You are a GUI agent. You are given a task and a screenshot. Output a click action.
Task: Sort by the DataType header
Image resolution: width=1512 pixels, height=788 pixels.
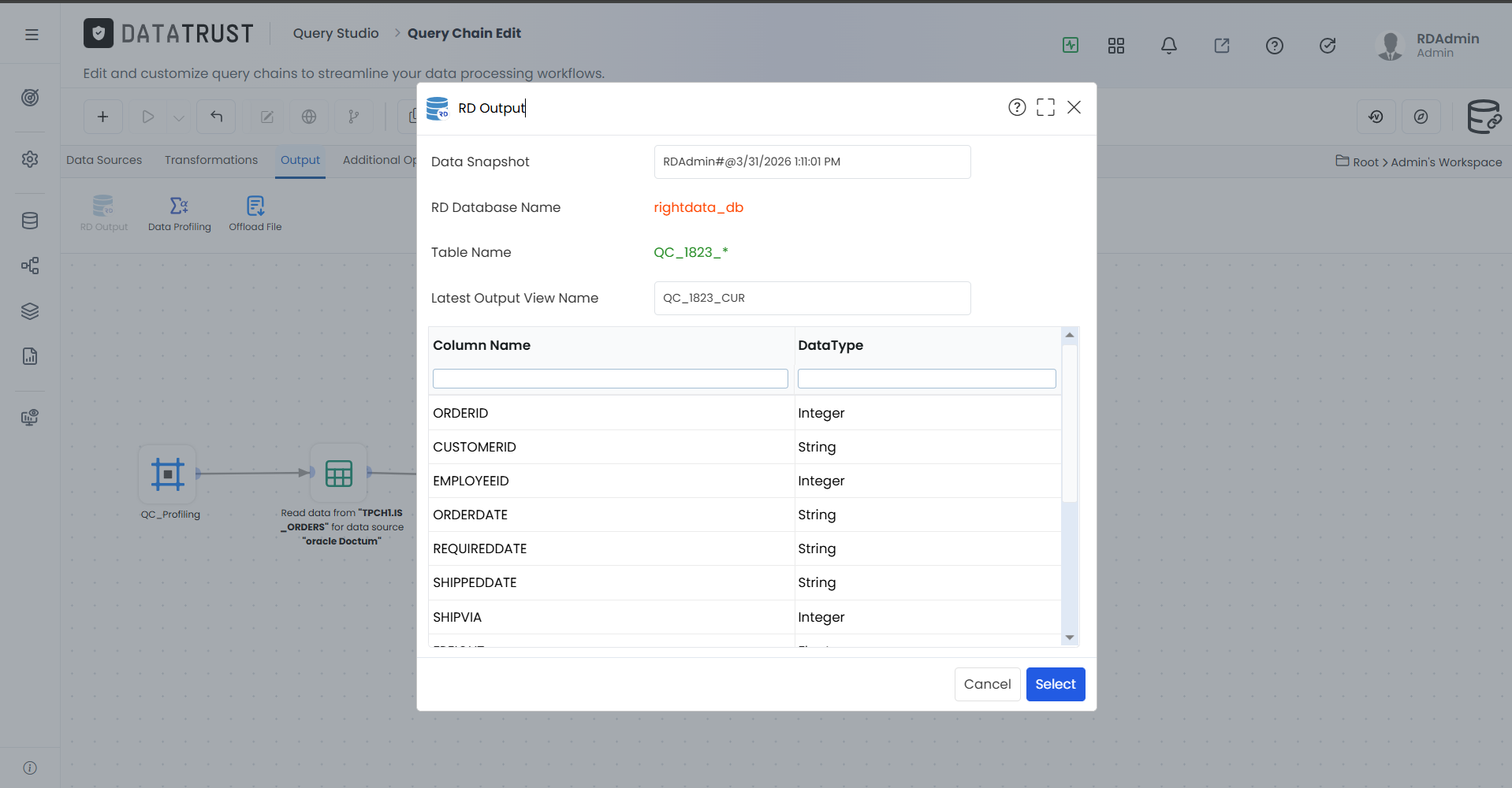pos(830,345)
